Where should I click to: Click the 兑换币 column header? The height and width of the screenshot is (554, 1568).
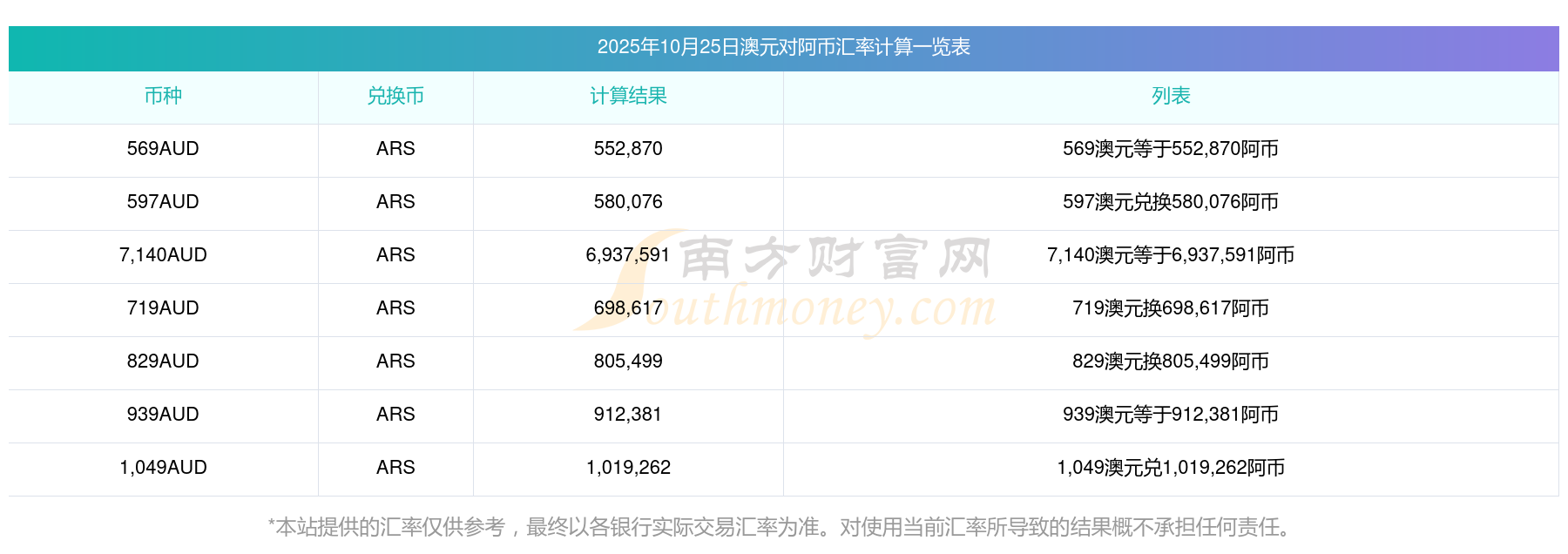tap(395, 96)
